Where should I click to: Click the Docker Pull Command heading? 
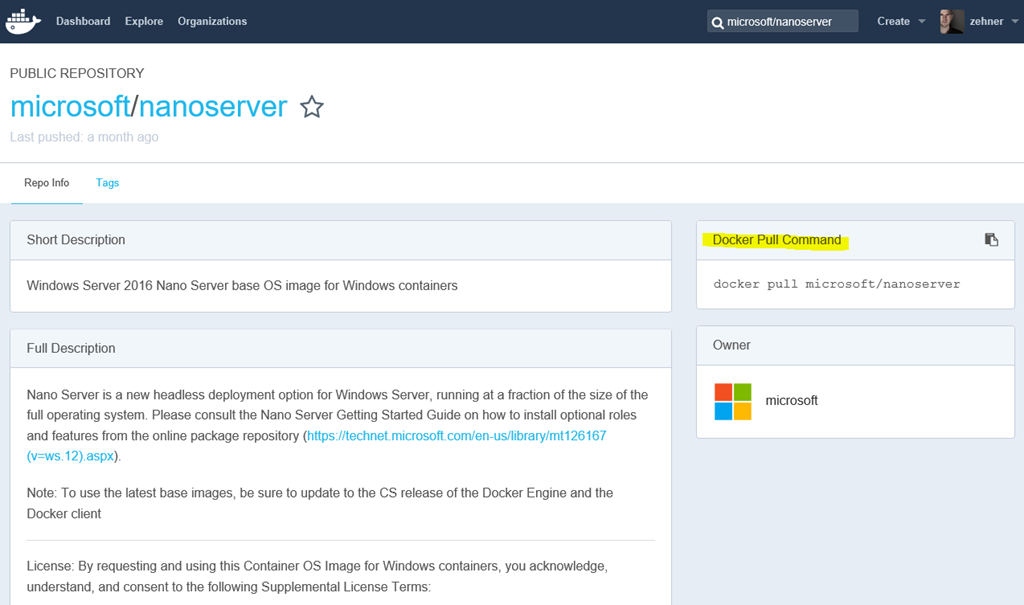coord(777,240)
